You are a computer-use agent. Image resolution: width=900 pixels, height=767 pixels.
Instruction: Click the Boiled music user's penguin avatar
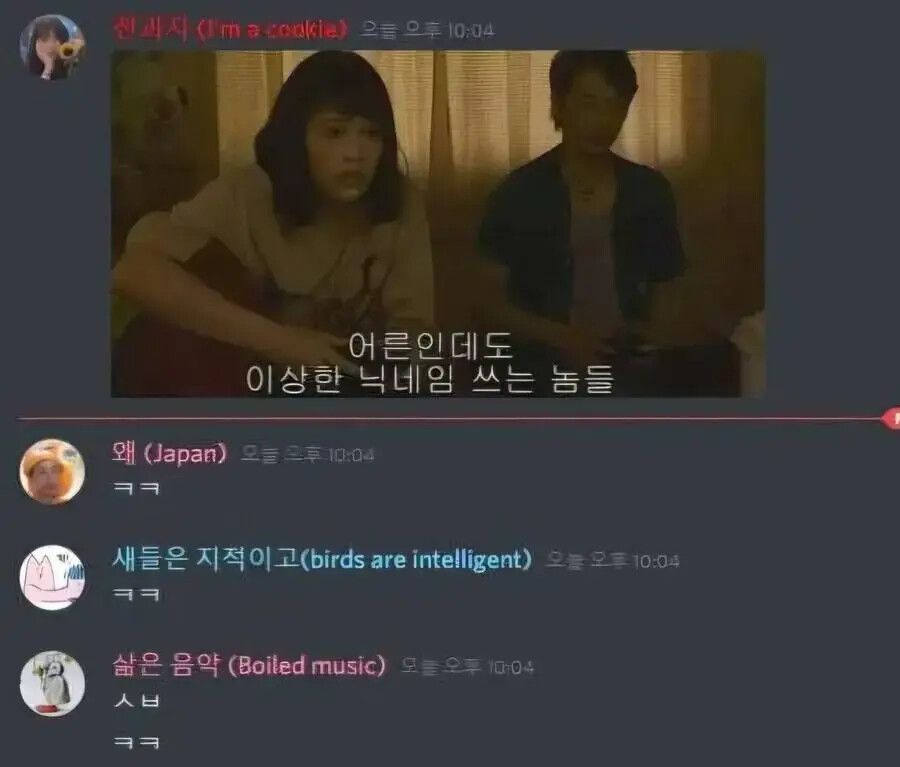(x=52, y=683)
